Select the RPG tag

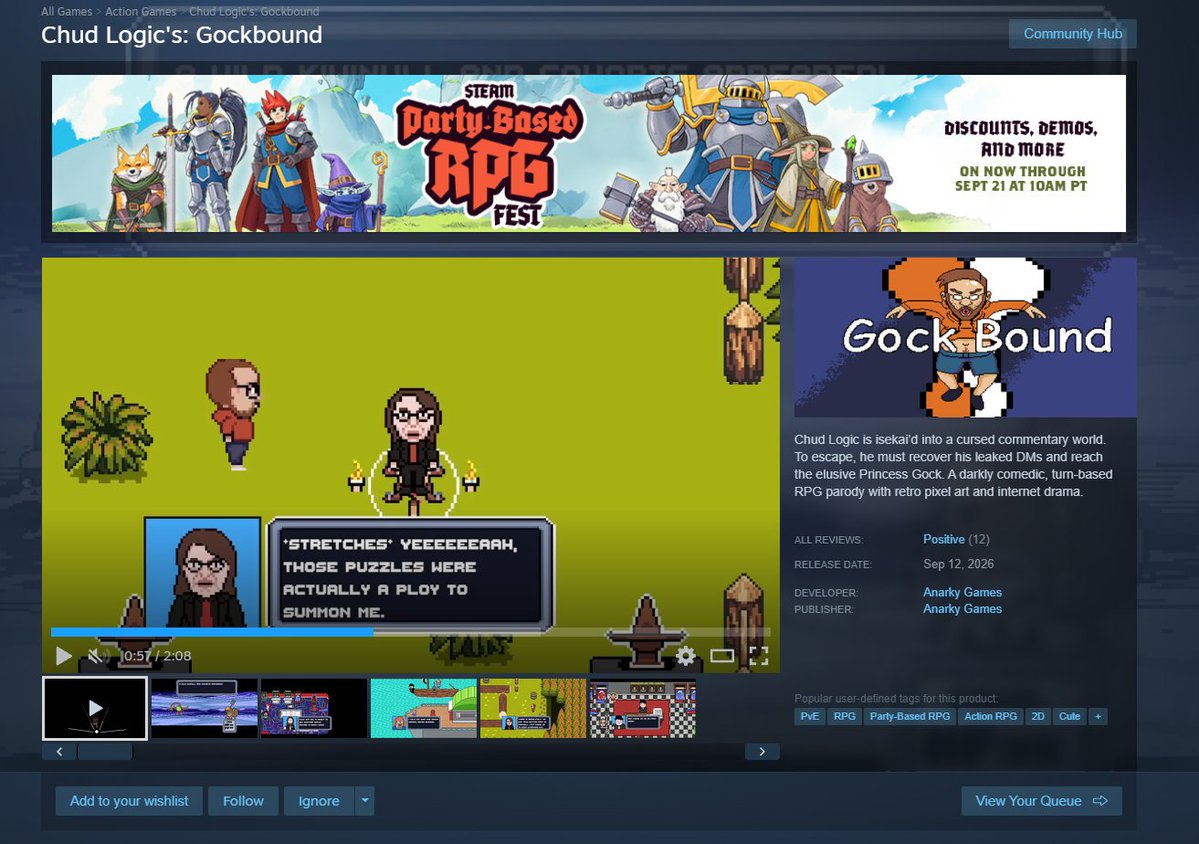[845, 716]
